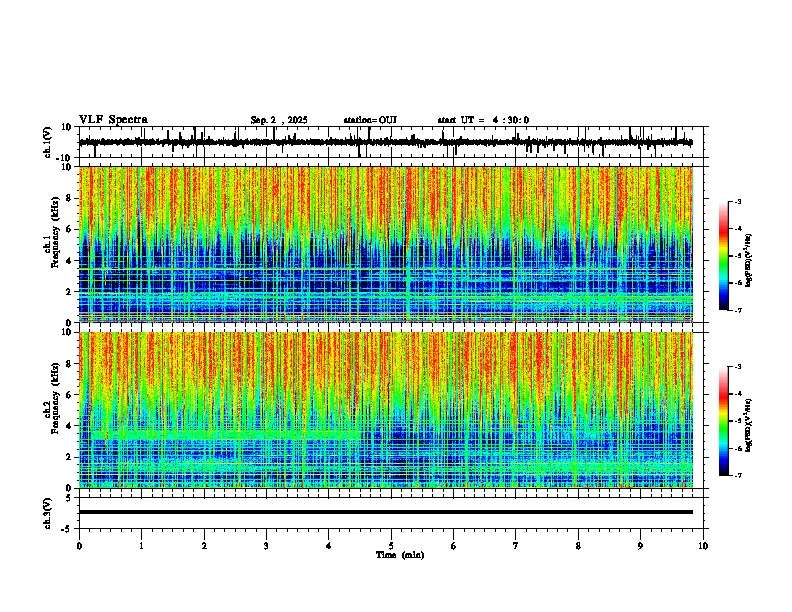Click the "8" kHz tick of ch.2 spectrogram
This screenshot has width=792, height=612.
[x=70, y=364]
